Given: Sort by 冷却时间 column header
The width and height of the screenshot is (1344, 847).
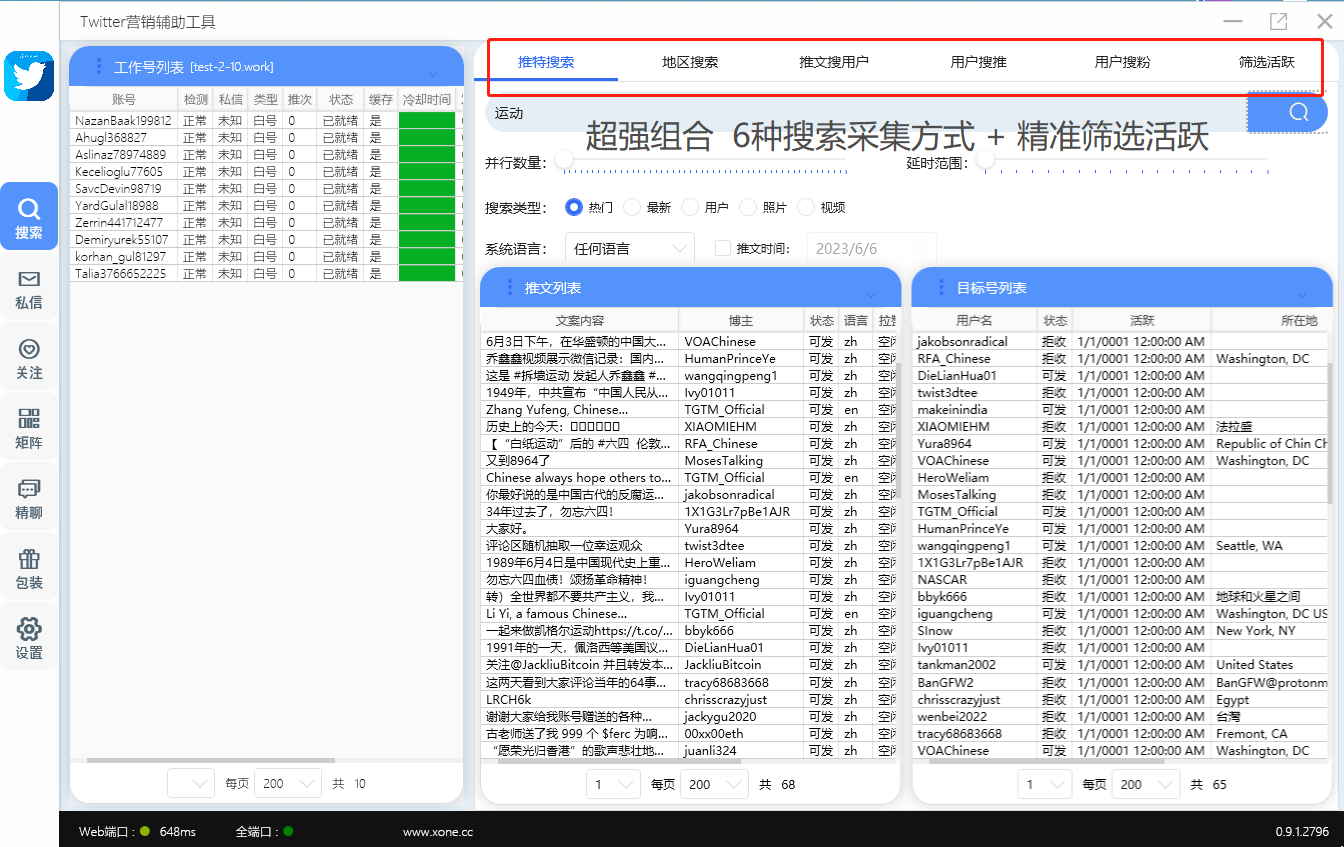Looking at the screenshot, I should tap(426, 100).
